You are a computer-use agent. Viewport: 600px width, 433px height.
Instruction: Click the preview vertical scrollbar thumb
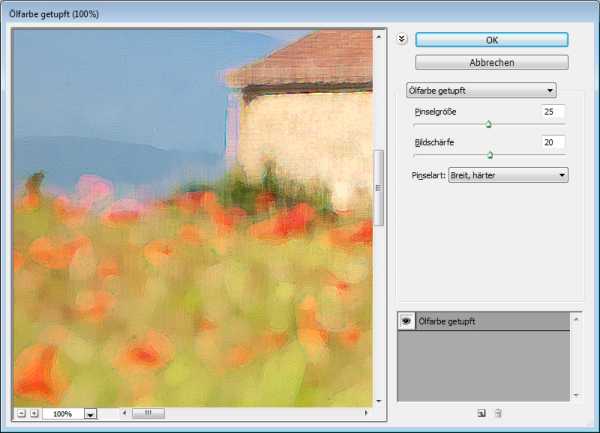coord(379,187)
